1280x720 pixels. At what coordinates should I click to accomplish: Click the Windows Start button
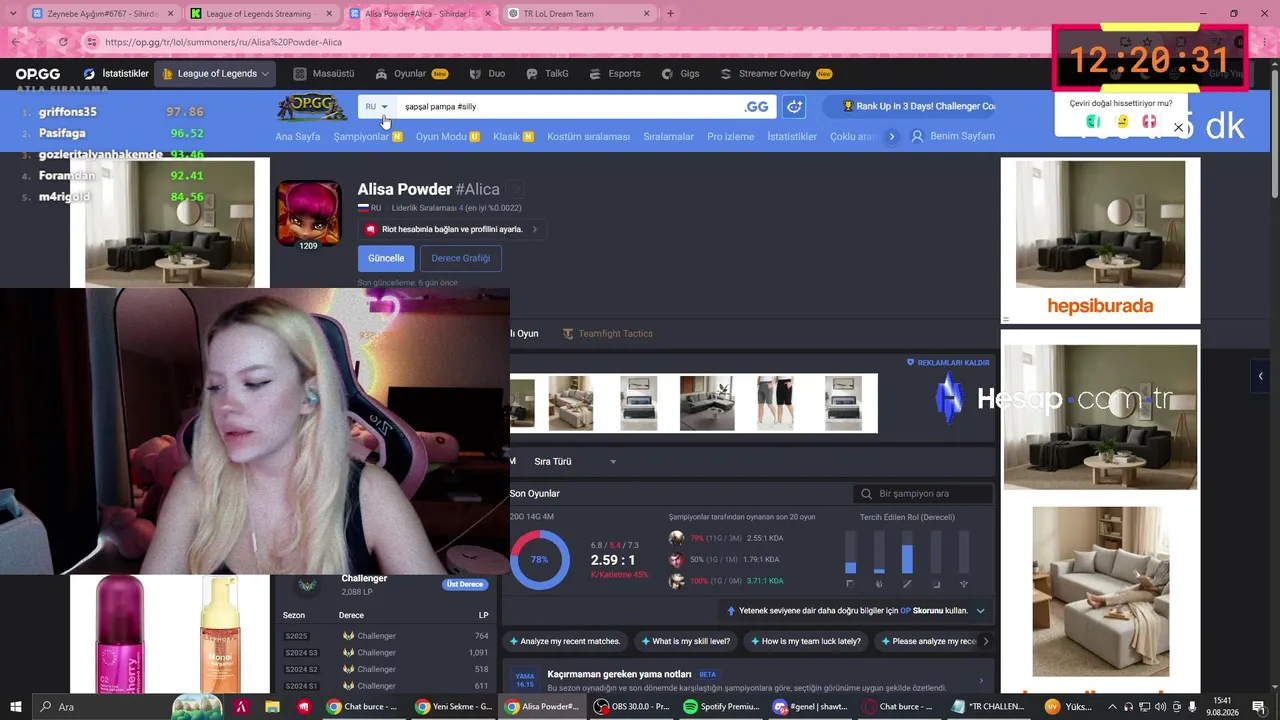pyautogui.click(x=15, y=707)
